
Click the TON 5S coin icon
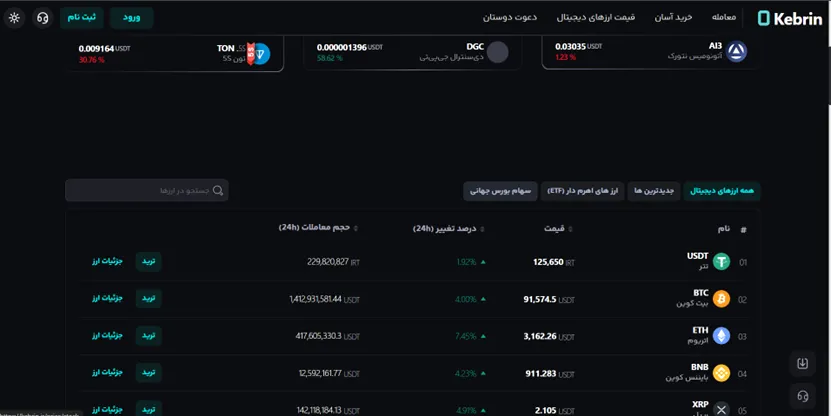point(259,54)
